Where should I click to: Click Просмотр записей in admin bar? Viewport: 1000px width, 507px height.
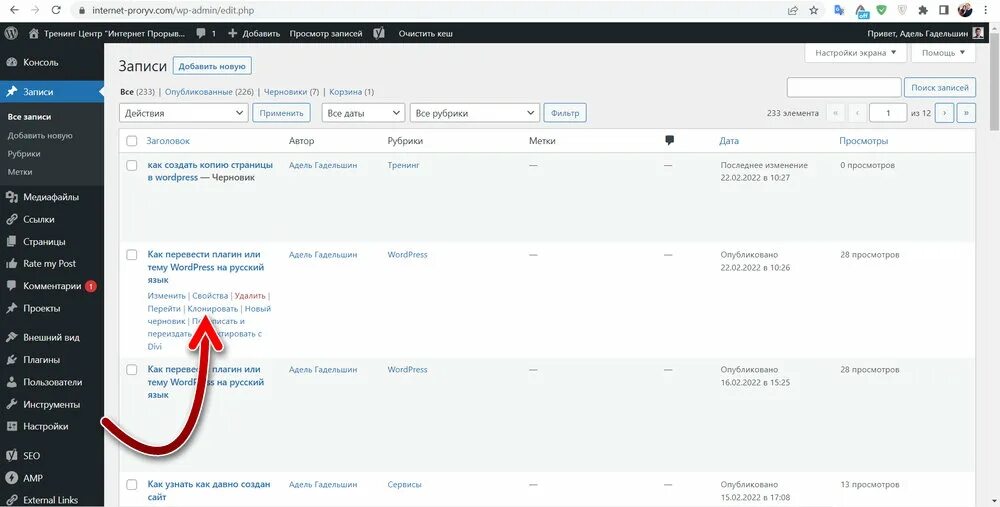[x=326, y=33]
